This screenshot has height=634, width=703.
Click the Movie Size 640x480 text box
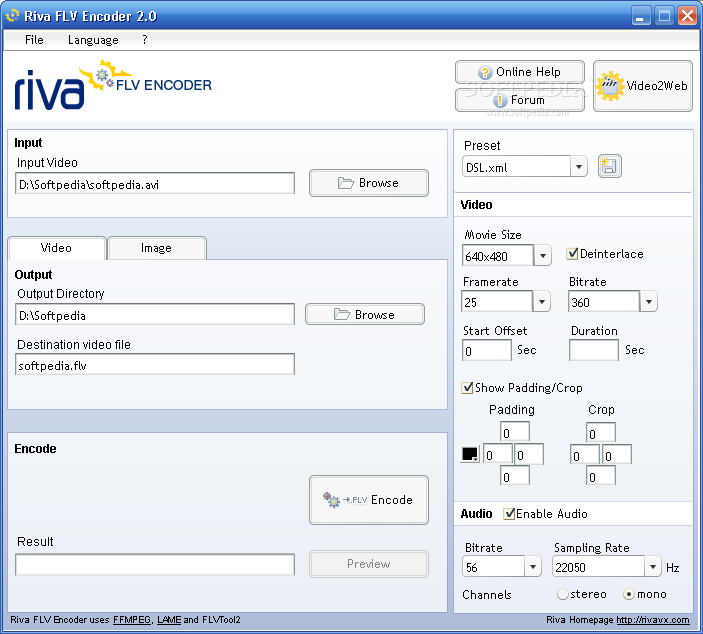coord(498,256)
